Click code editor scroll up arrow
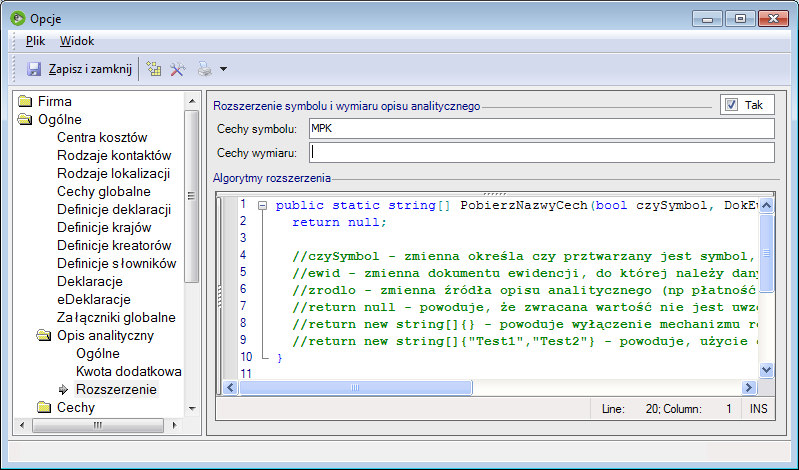 pos(766,205)
